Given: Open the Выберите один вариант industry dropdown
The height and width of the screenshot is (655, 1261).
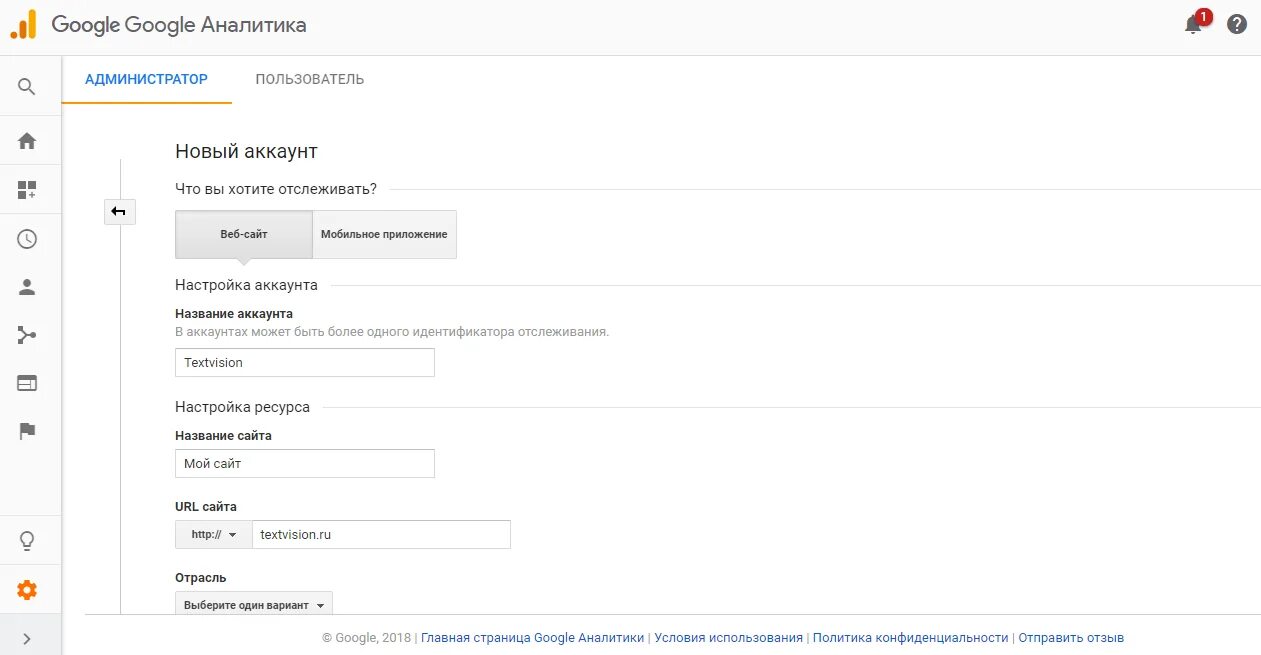Looking at the screenshot, I should [x=254, y=605].
